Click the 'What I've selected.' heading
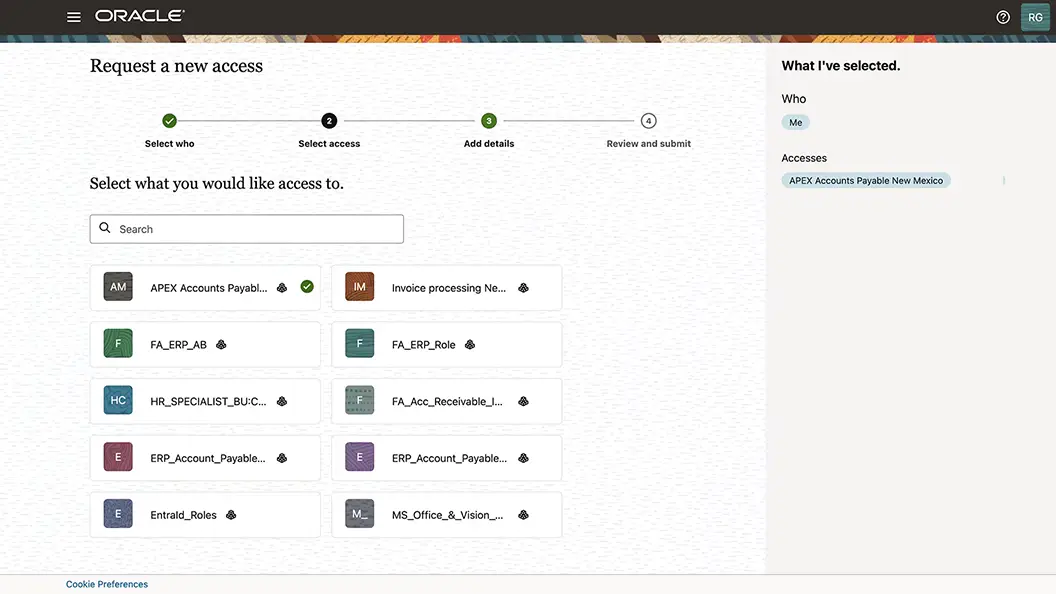The image size is (1056, 594). click(x=840, y=65)
